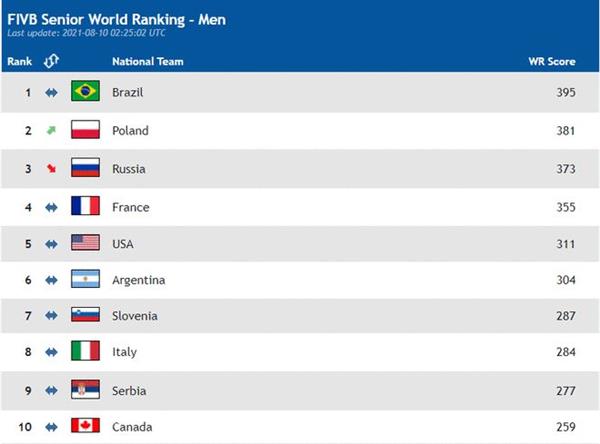Click the Russia flag icon
The image size is (600, 444).
(x=85, y=168)
